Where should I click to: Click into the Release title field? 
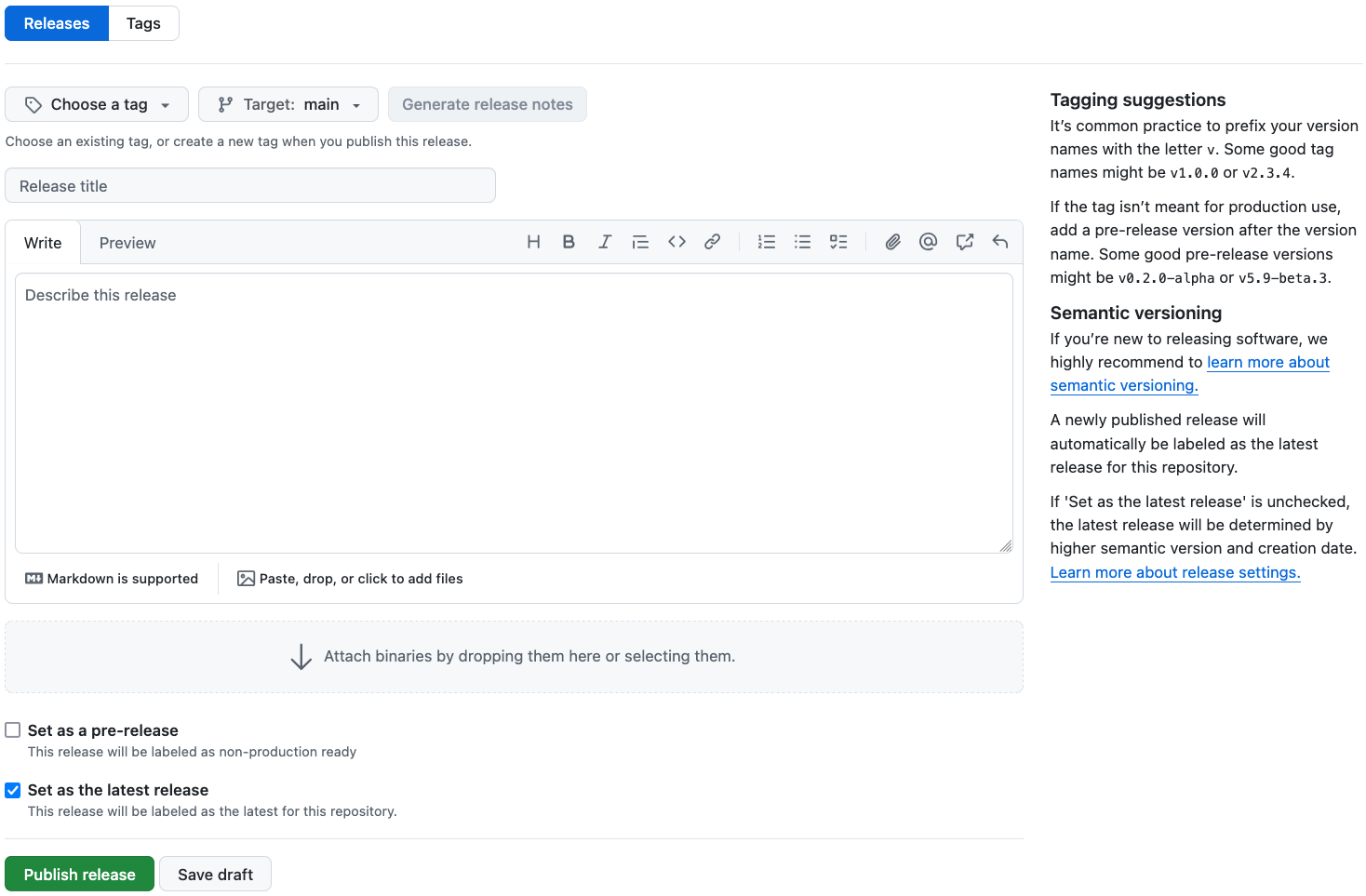pyautogui.click(x=250, y=186)
